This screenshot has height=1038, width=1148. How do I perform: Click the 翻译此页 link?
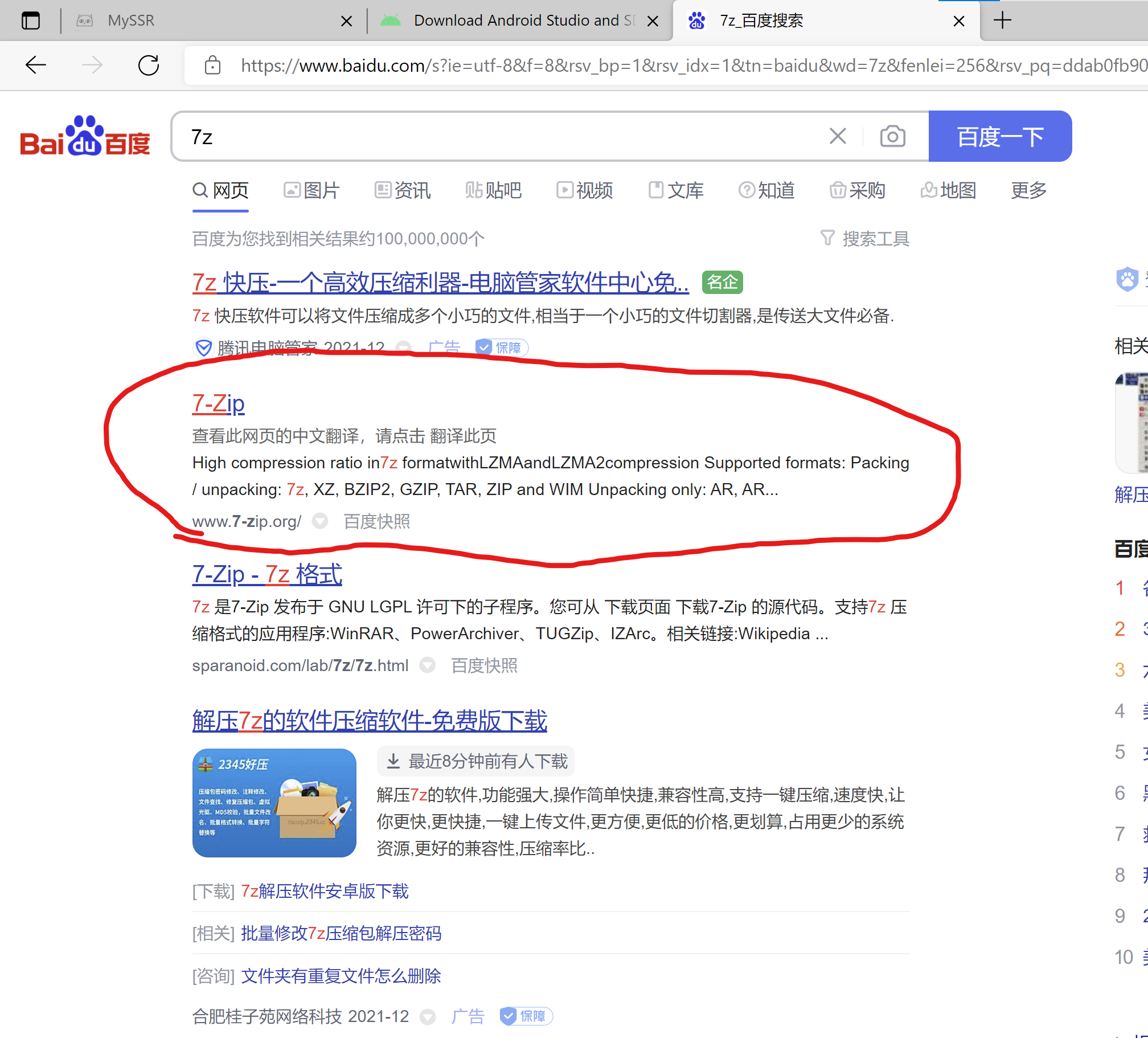pos(463,436)
